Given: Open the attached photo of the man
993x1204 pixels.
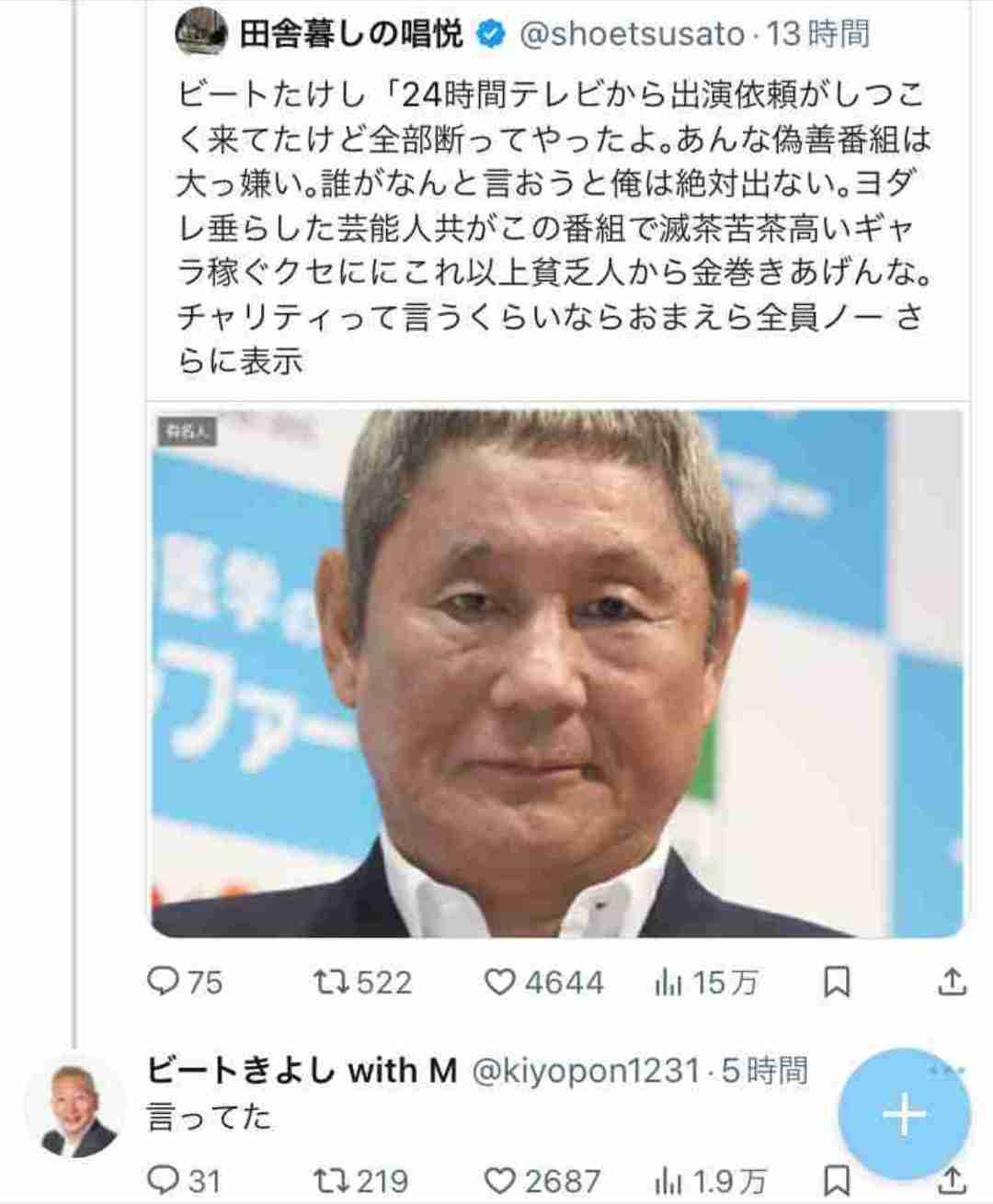Looking at the screenshot, I should pyautogui.click(x=556, y=673).
